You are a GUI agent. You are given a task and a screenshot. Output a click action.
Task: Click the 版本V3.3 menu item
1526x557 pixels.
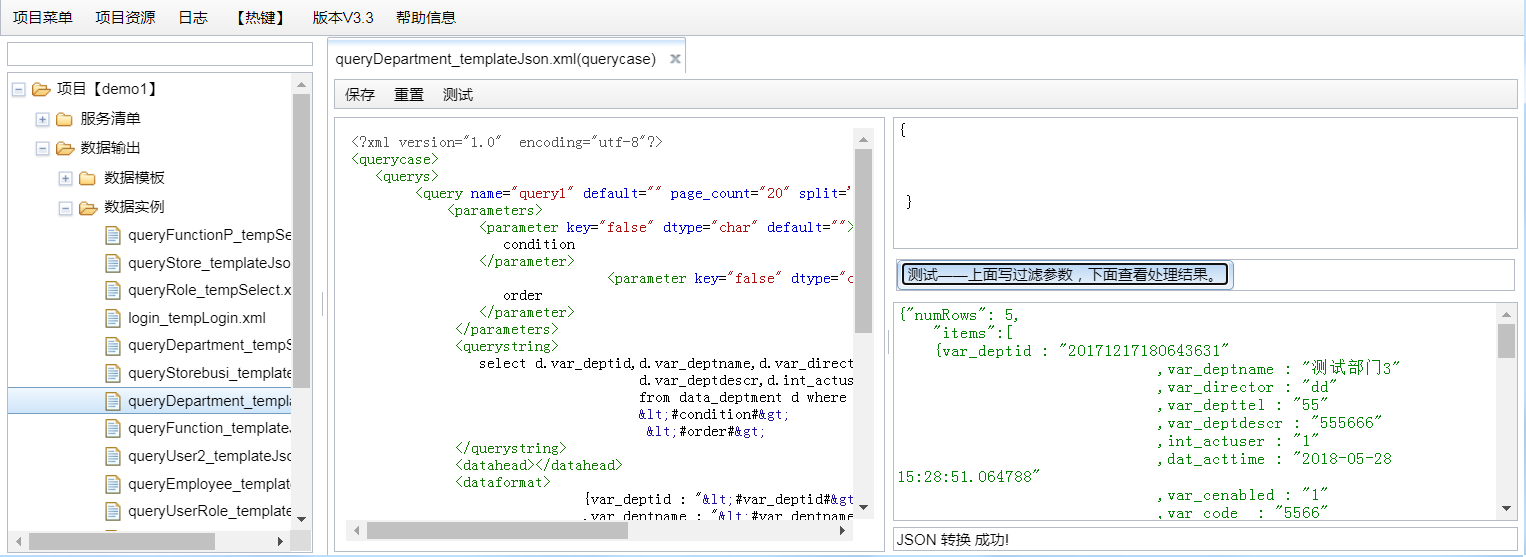pos(343,17)
